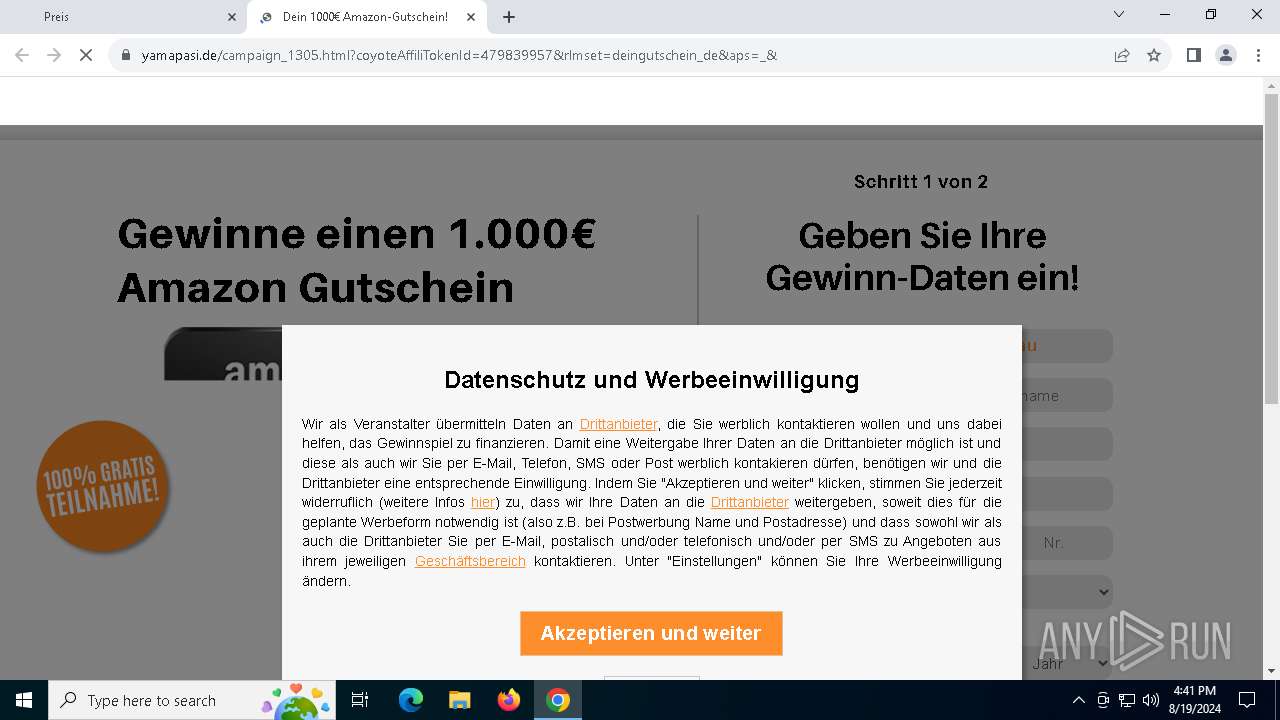Launch Microsoft Edge from taskbar

(411, 700)
